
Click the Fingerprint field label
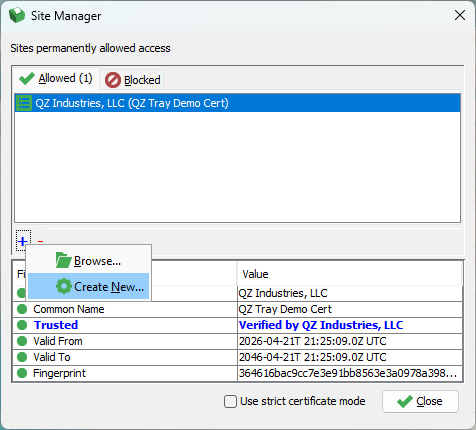point(59,373)
